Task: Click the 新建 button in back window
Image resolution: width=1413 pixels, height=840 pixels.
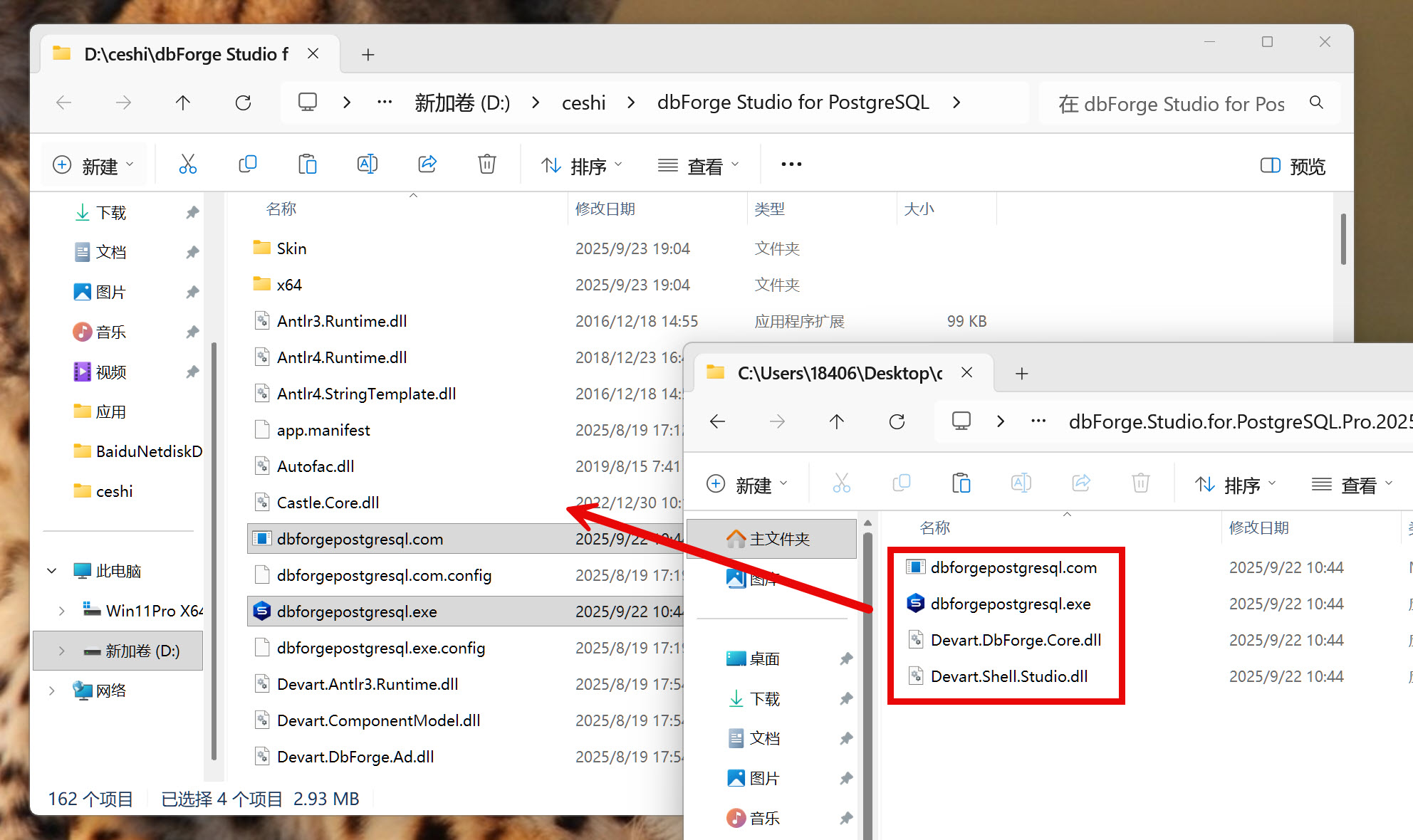Action: (x=93, y=166)
